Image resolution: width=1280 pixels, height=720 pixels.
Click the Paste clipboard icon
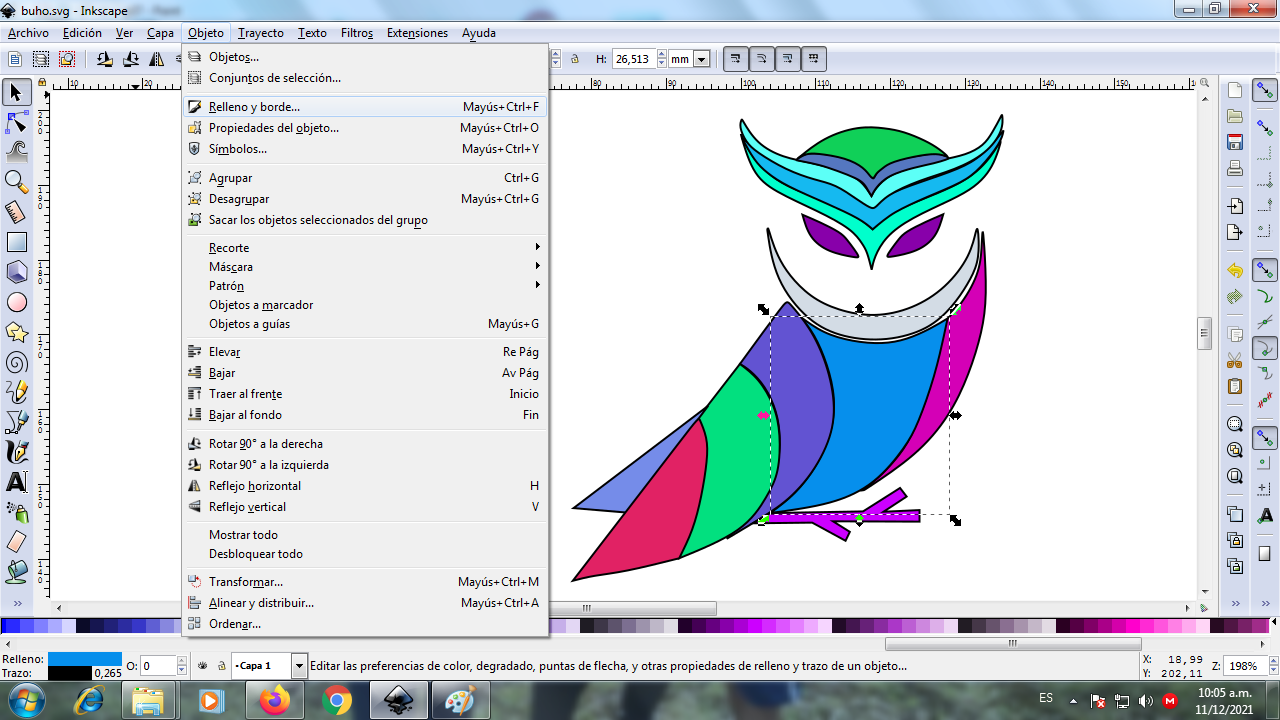point(1235,386)
